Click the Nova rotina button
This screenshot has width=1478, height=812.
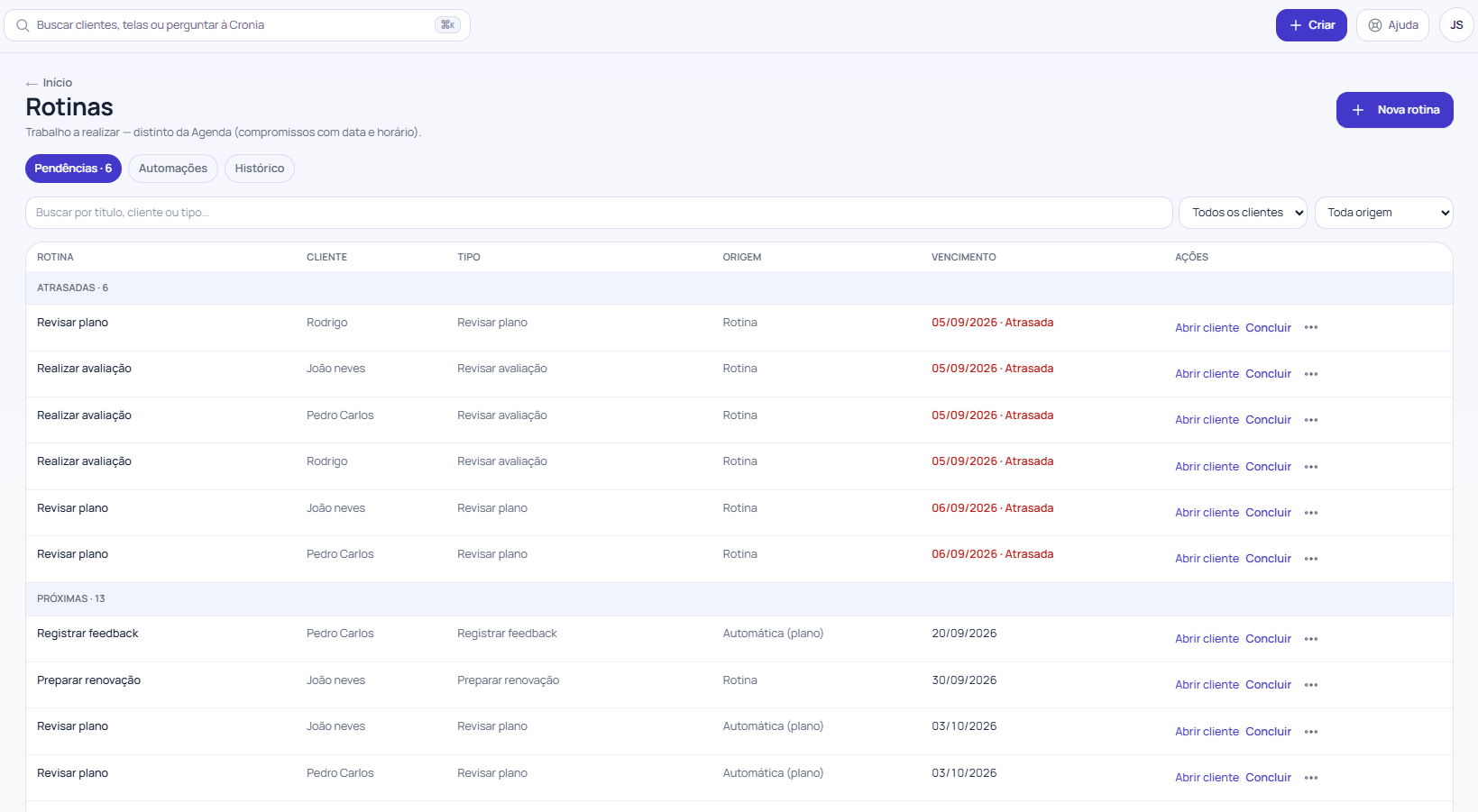tap(1394, 110)
